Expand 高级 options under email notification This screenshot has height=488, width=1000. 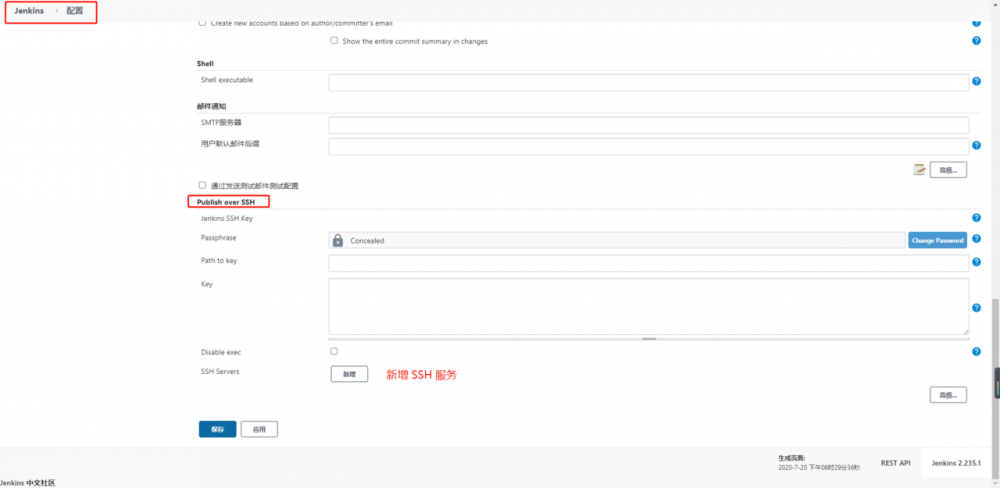[x=948, y=170]
